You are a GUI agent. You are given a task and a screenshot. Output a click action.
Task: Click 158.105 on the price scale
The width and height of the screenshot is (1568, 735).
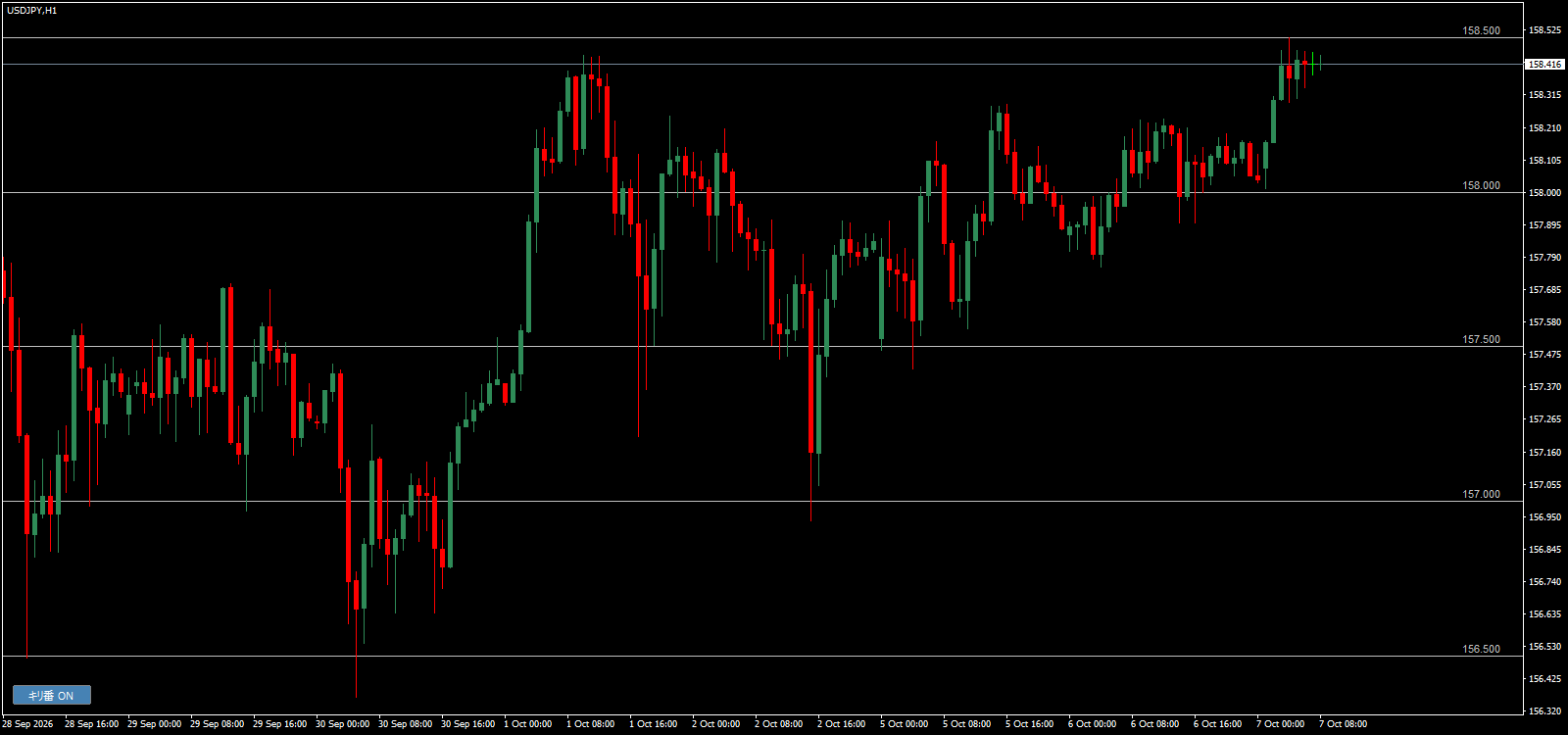tap(1544, 160)
